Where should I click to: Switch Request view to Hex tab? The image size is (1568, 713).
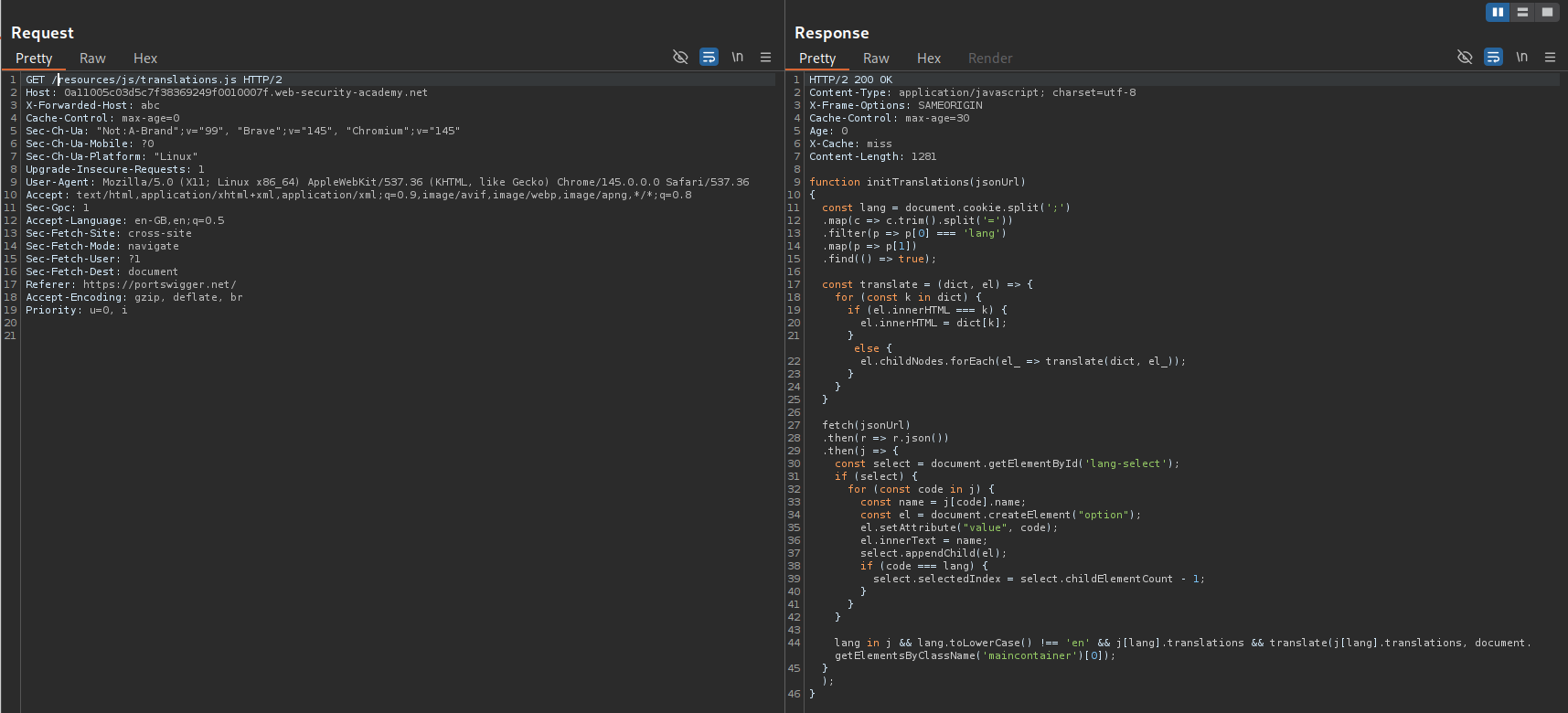point(145,59)
